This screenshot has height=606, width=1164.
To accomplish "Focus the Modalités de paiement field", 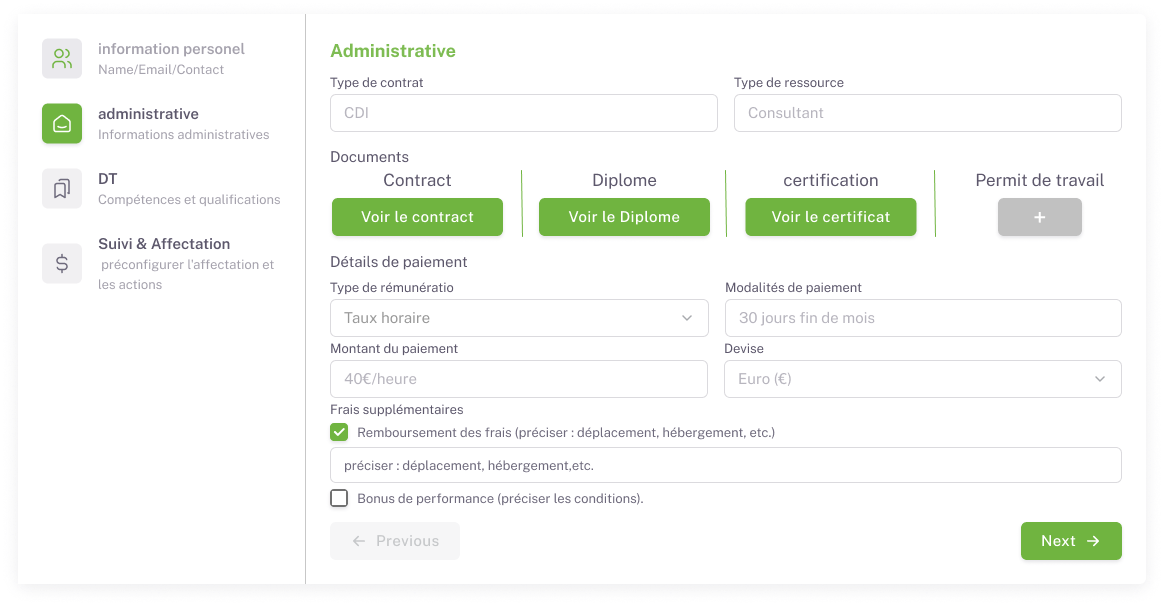I will coord(923,318).
